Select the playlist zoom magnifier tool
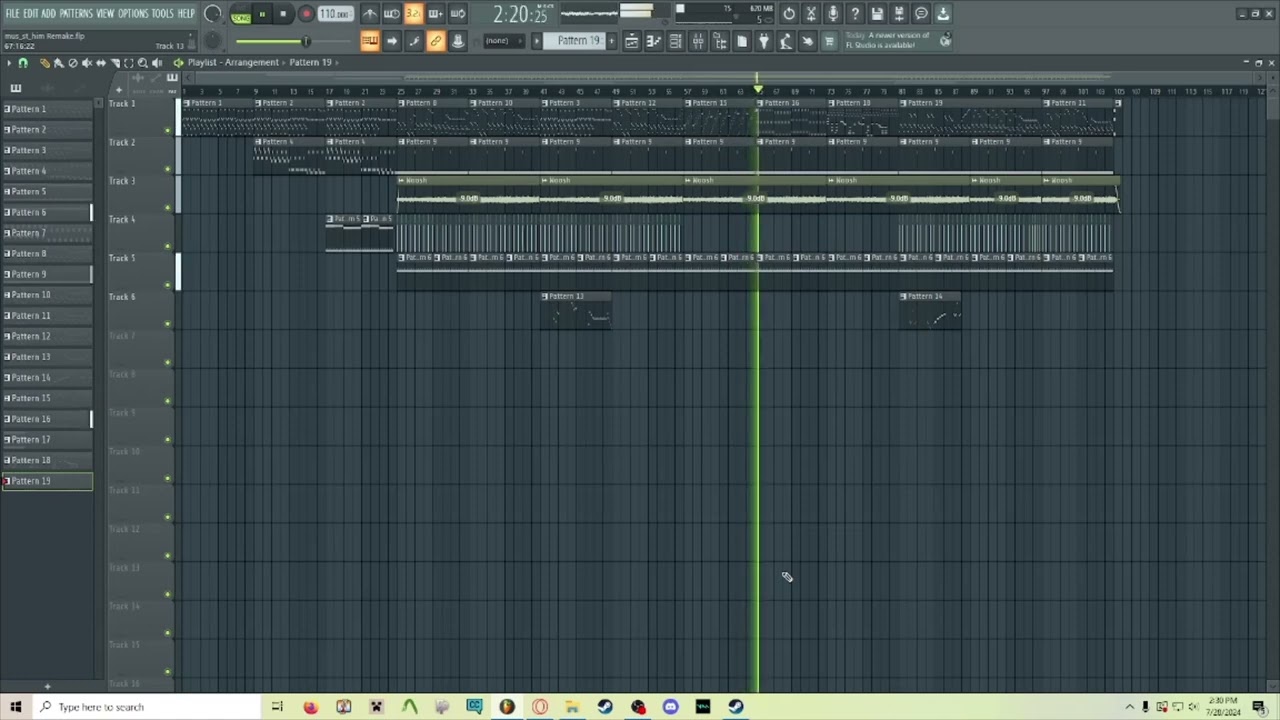 [x=142, y=63]
